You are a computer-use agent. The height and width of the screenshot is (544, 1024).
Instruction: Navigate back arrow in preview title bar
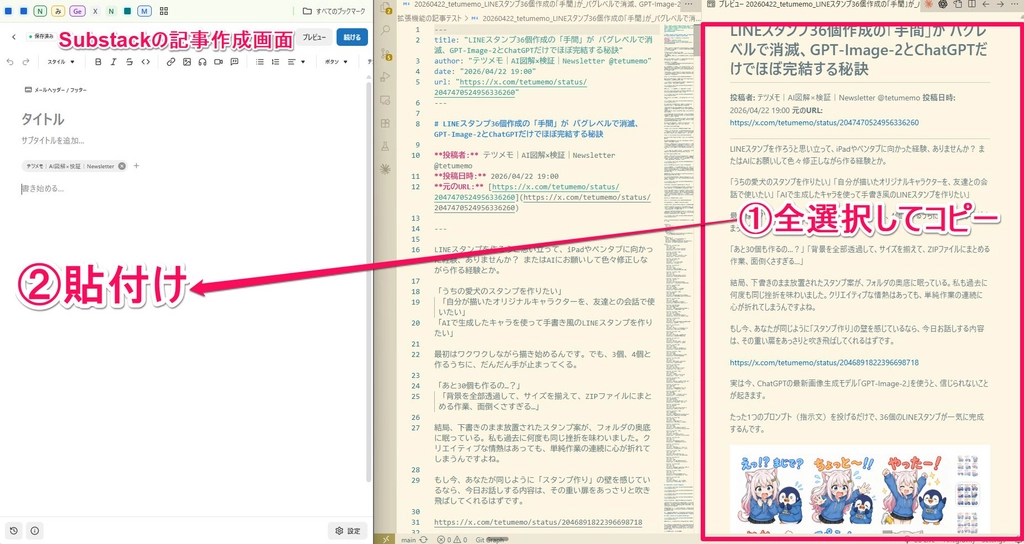986,4
